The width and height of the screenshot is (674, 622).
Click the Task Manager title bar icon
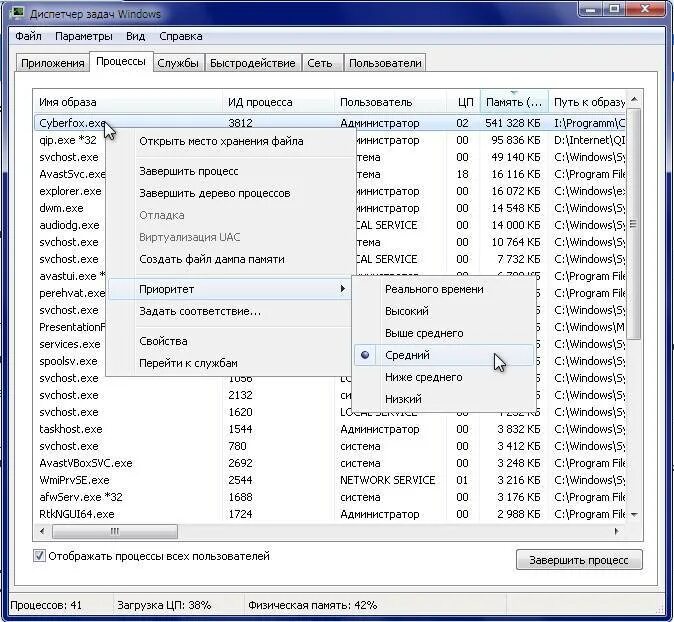pyautogui.click(x=17, y=12)
